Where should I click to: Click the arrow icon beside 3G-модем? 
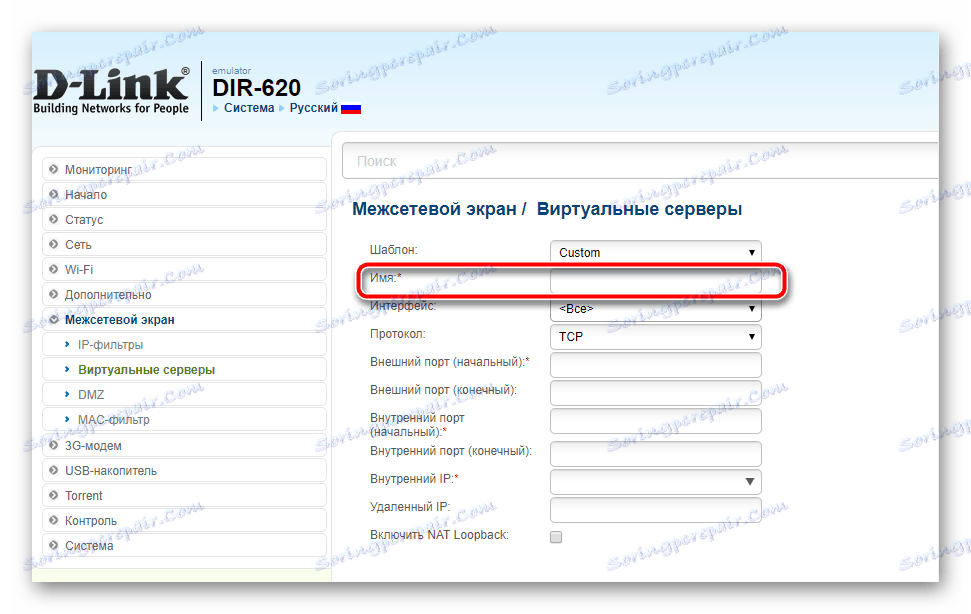51,445
